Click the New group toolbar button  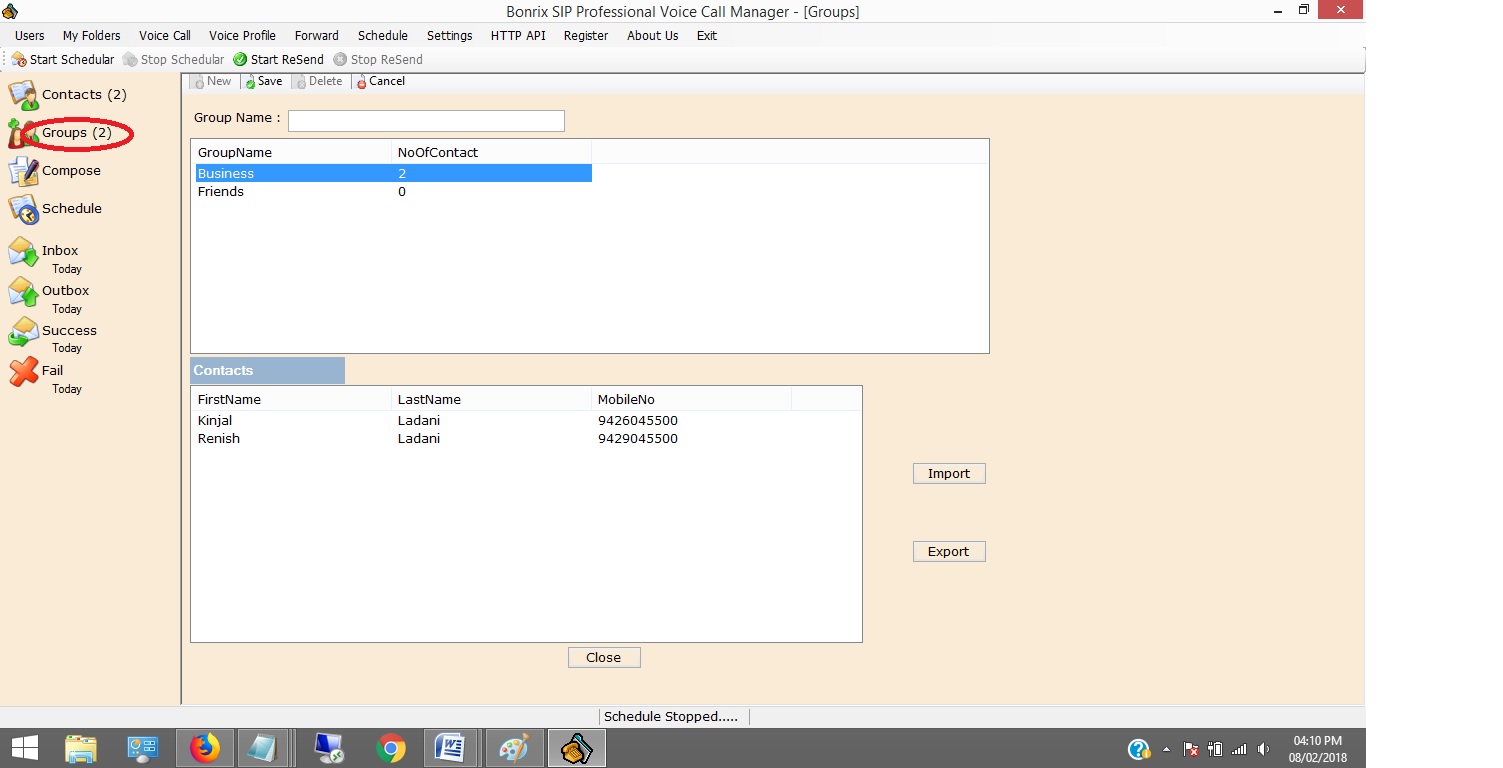point(212,82)
